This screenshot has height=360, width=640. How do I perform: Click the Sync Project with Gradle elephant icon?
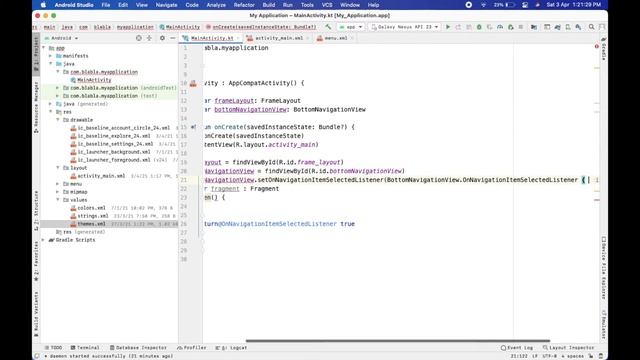pos(558,27)
